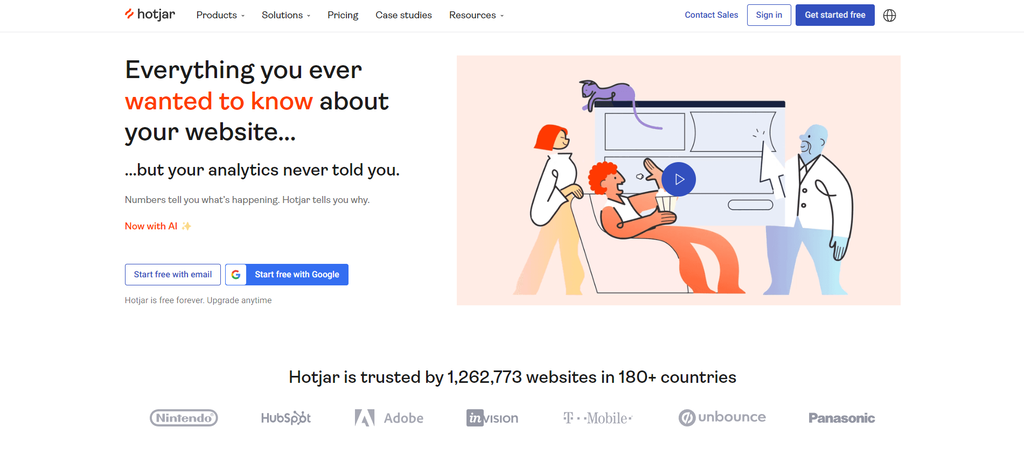
Task: Click the Unbounce logo
Action: click(x=722, y=417)
